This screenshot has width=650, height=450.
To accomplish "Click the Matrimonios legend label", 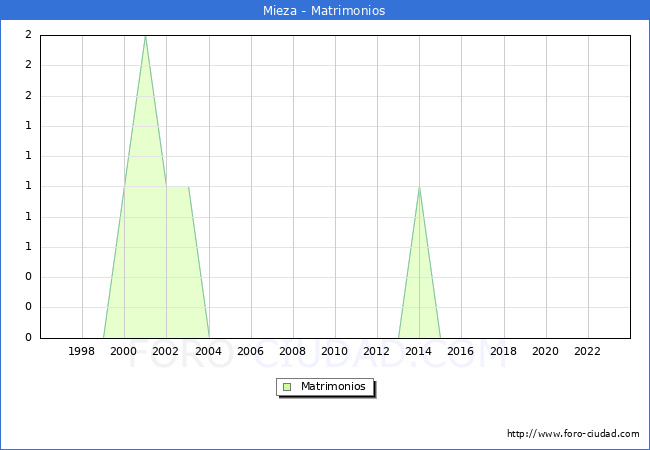I will pyautogui.click(x=333, y=386).
